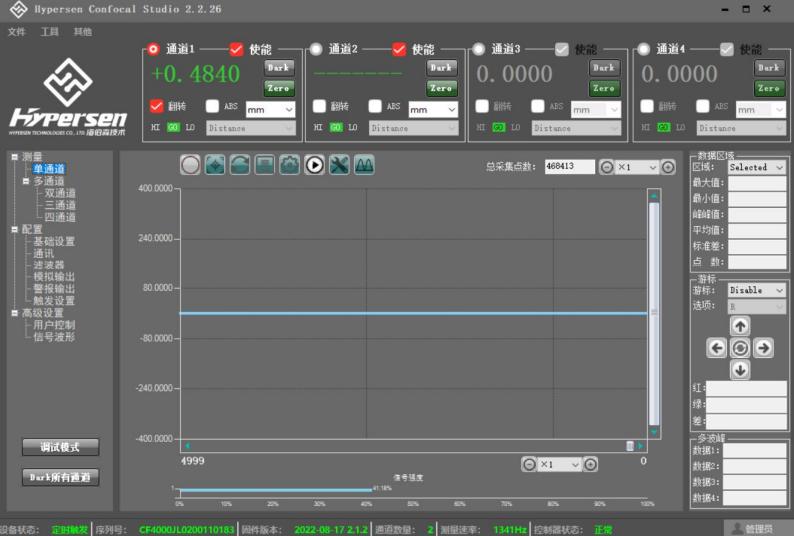Click the waveform peaks toolbar icon
Viewport: 794px width, 536px height.
(x=364, y=165)
